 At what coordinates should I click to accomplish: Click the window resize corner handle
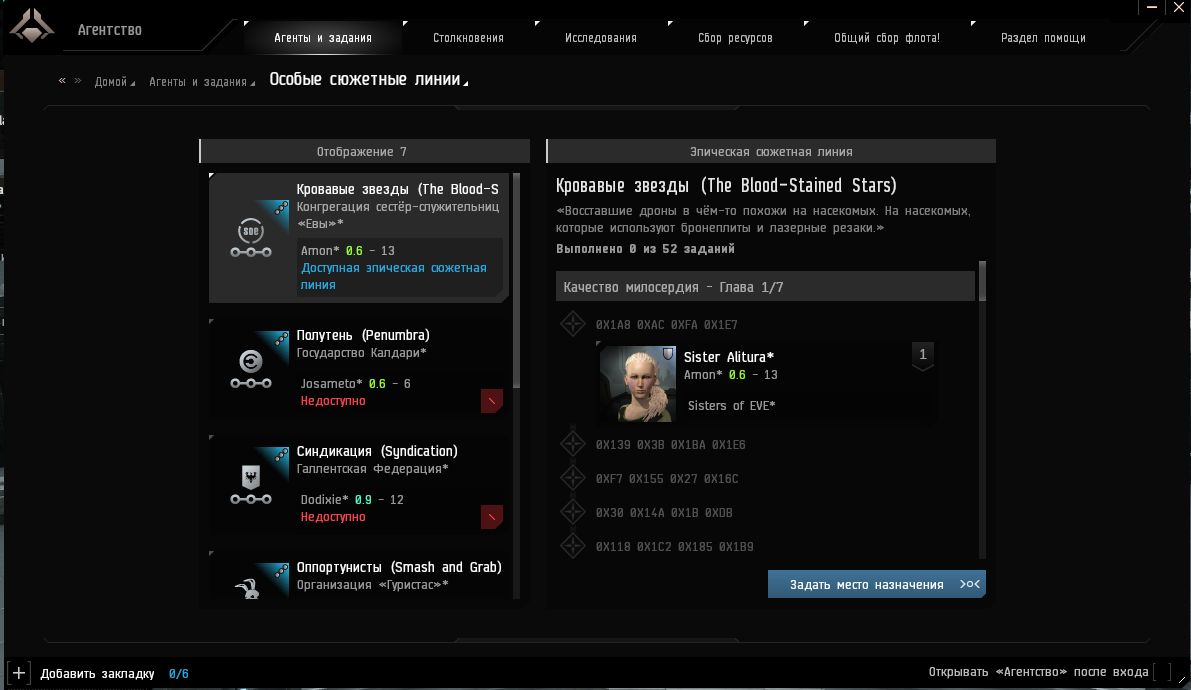tap(1182, 681)
